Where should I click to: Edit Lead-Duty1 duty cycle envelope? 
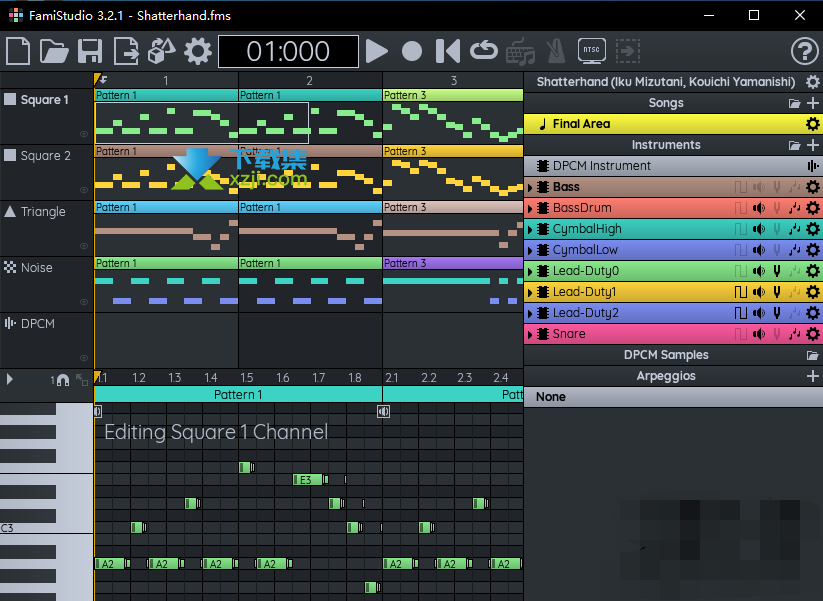click(x=741, y=292)
